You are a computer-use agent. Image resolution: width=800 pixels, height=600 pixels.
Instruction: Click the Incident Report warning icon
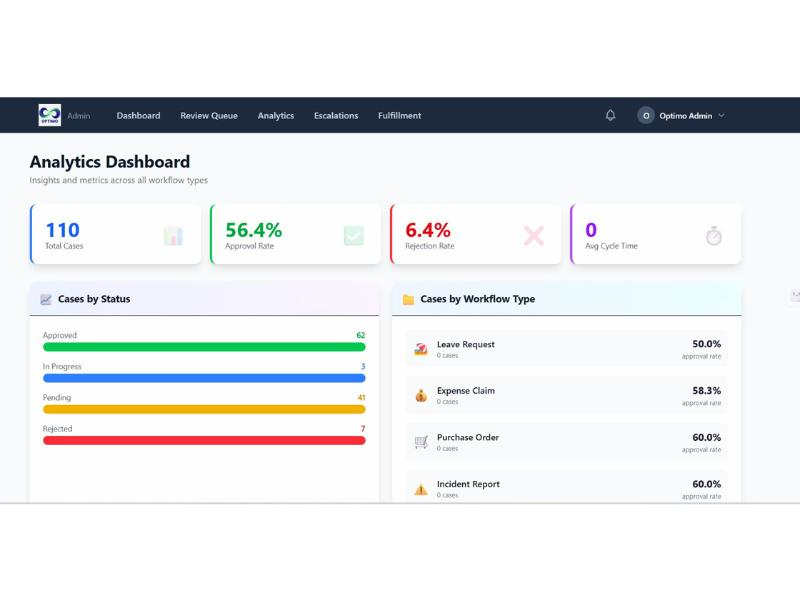click(x=421, y=489)
